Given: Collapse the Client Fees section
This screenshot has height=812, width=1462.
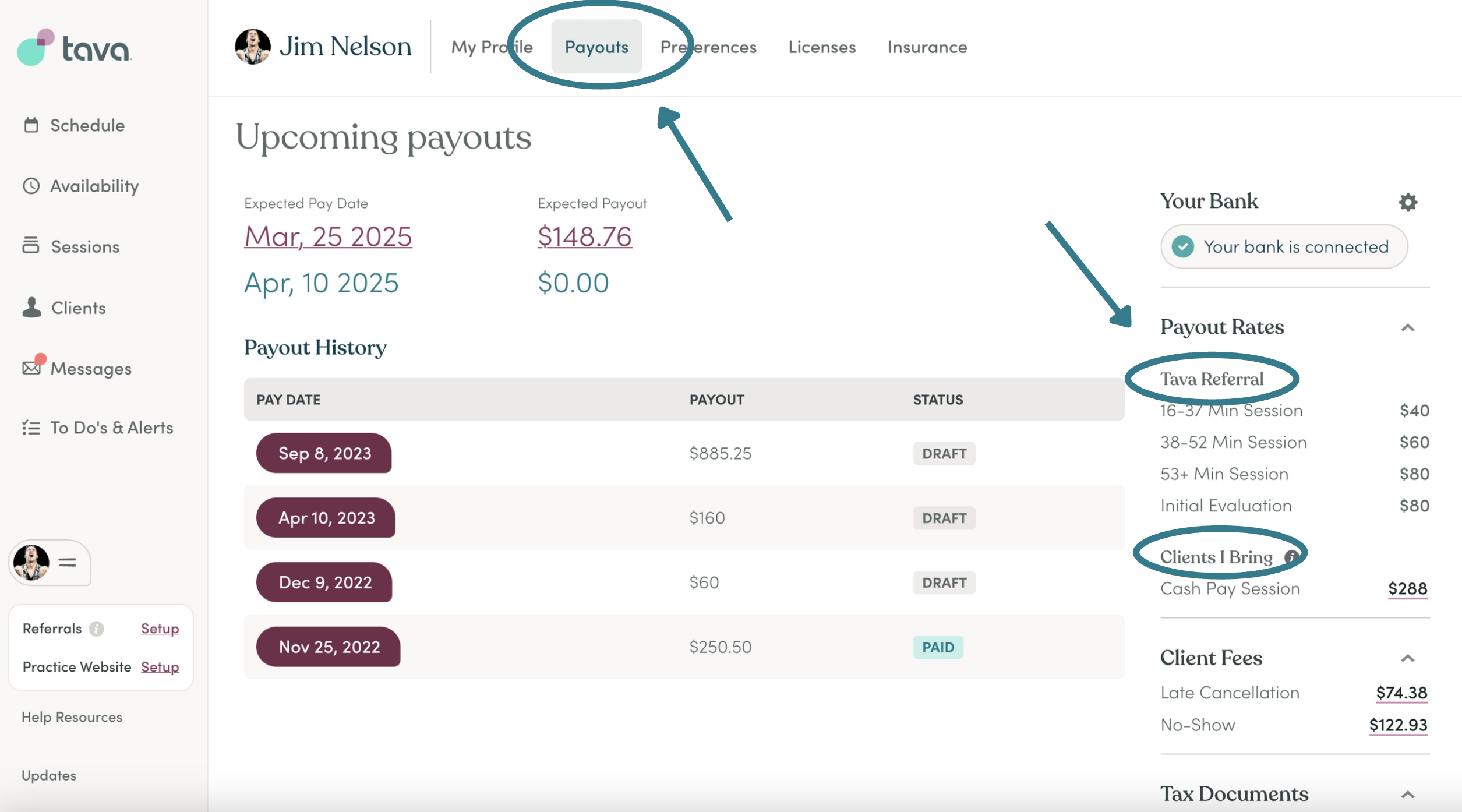Looking at the screenshot, I should click(1407, 659).
